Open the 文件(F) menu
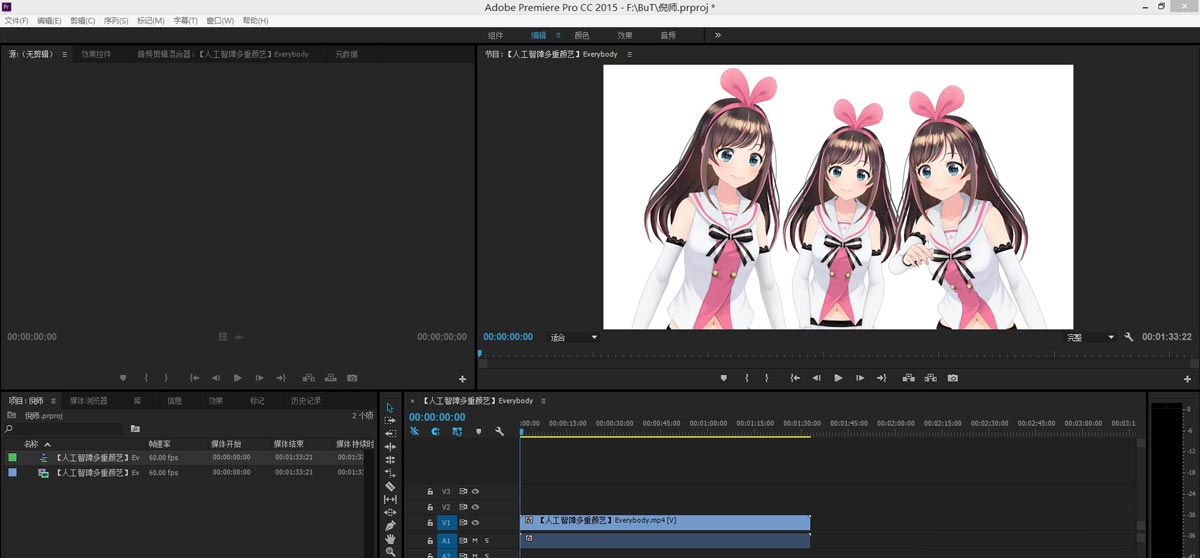 coord(16,20)
